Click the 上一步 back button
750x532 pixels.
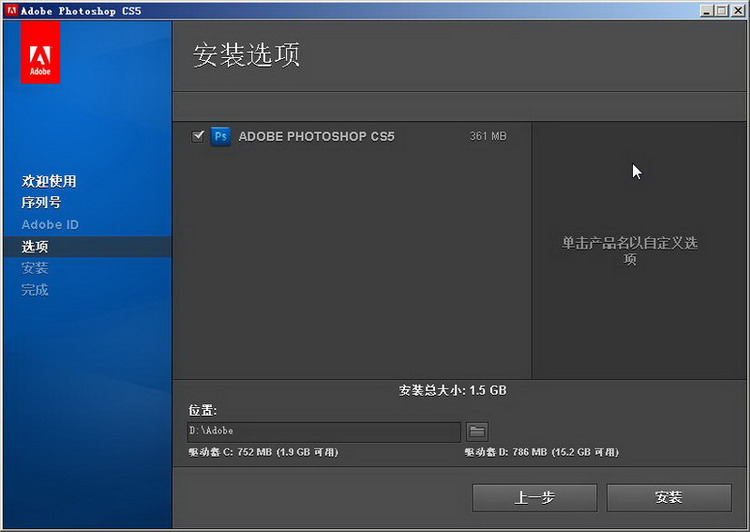tap(534, 498)
